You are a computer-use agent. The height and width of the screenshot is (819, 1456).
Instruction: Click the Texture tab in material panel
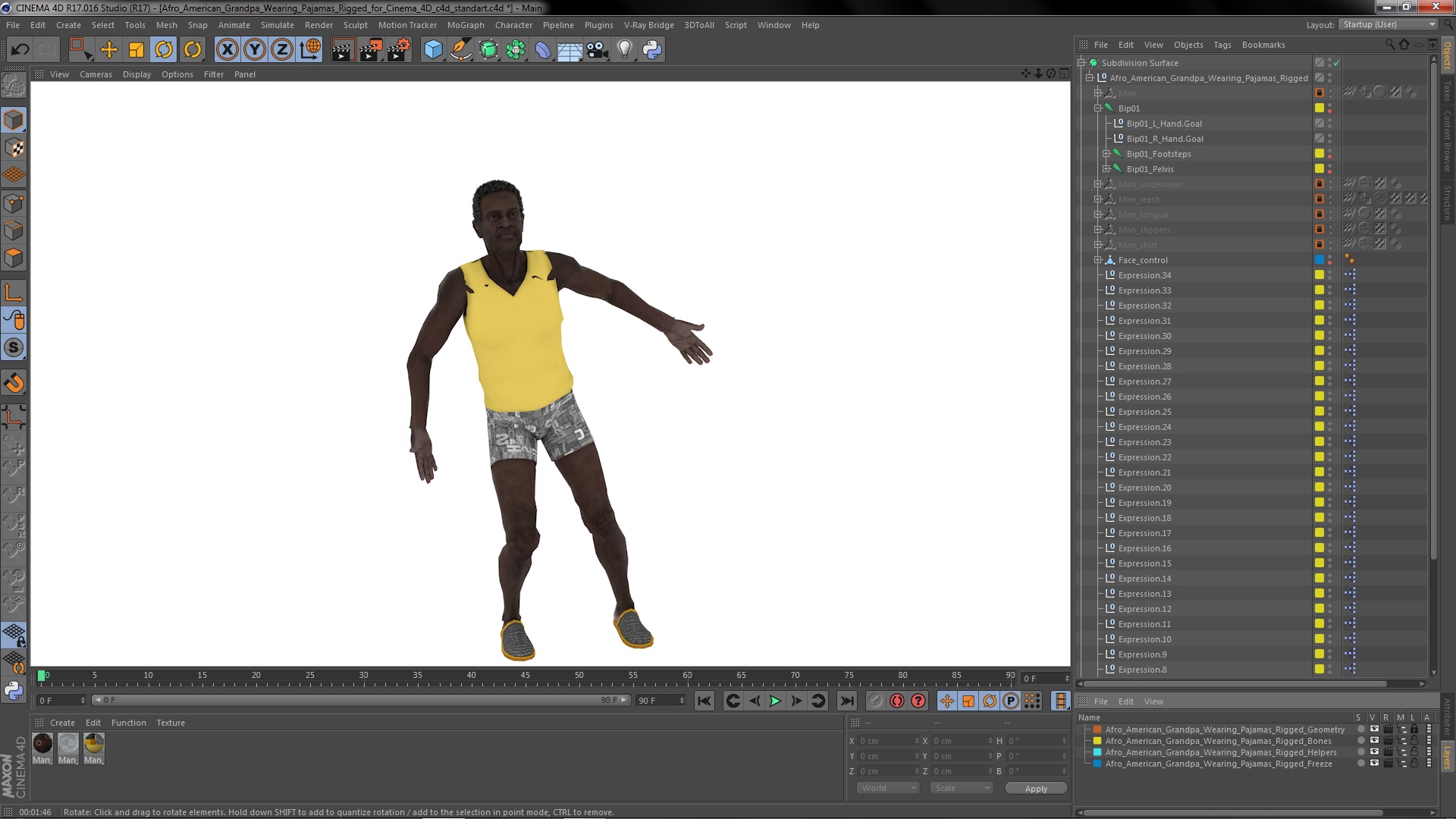(x=169, y=722)
